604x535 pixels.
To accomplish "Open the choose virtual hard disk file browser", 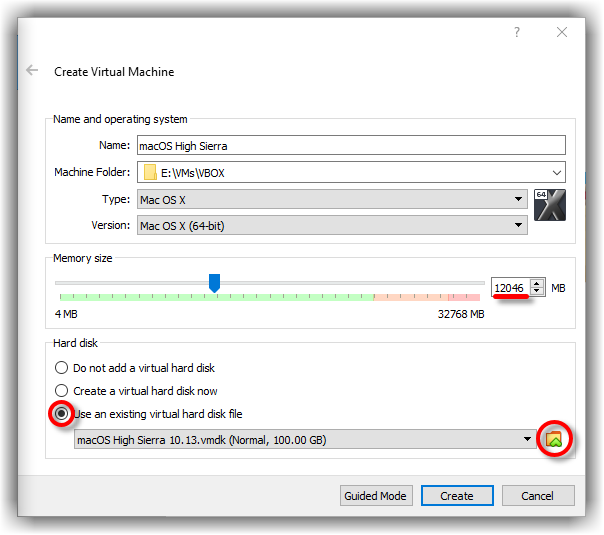I will pos(553,439).
